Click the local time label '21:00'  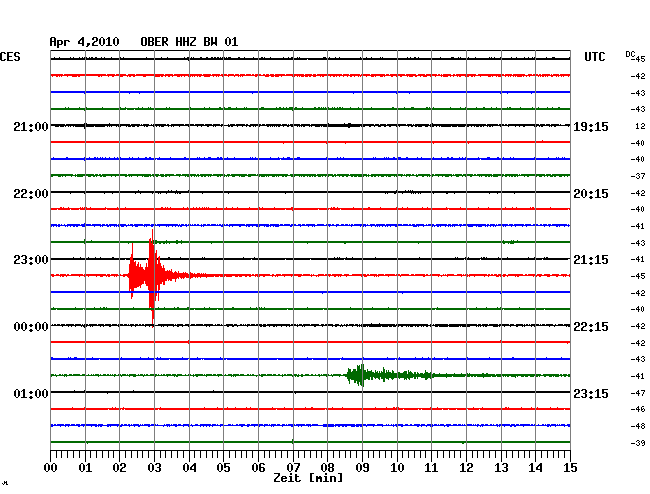[x=31, y=126]
